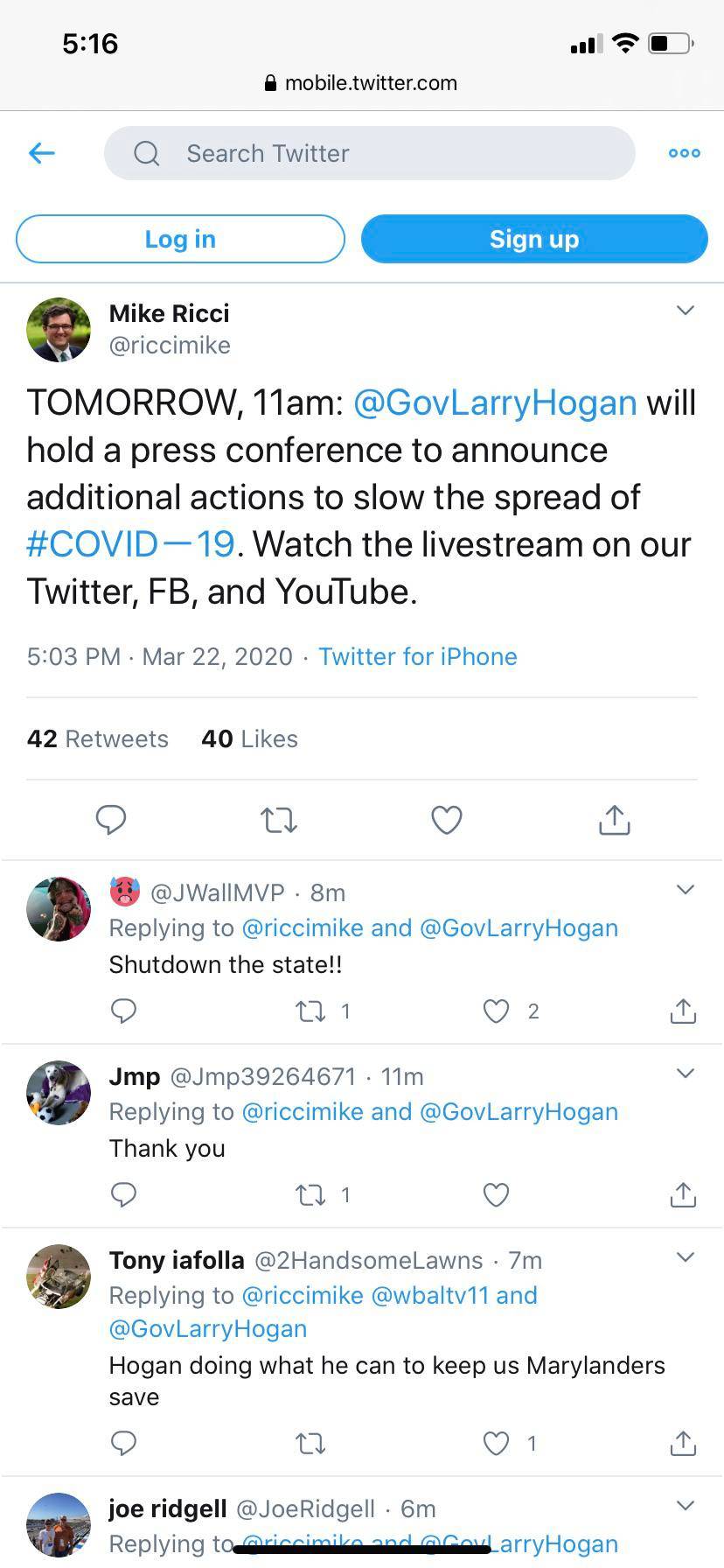This screenshot has width=724, height=1568.
Task: Like Jmp's 'Thank you' reply
Action: pyautogui.click(x=497, y=1195)
